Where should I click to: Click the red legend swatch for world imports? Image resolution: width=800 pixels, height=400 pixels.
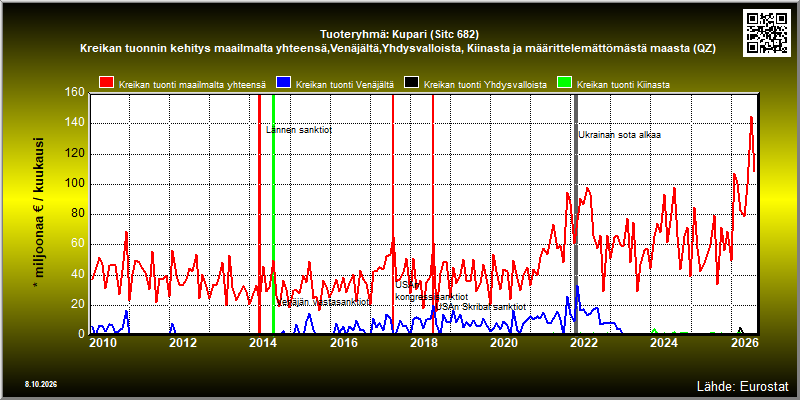click(107, 83)
